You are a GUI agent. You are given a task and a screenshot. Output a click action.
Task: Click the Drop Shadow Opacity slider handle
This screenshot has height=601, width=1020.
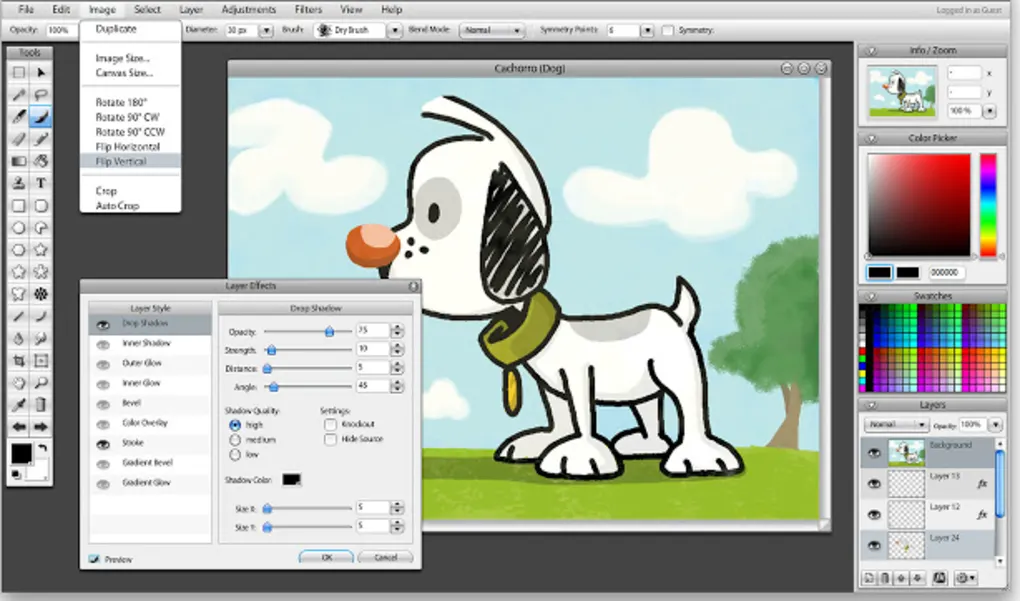329,332
